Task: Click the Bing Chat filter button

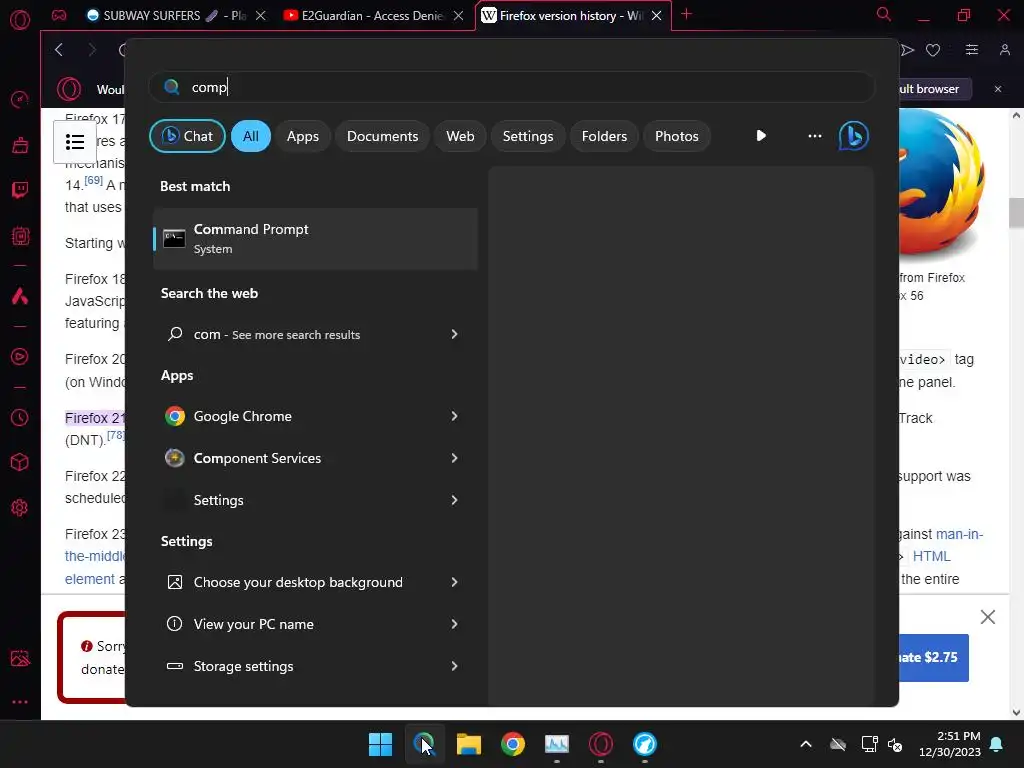Action: coord(187,136)
